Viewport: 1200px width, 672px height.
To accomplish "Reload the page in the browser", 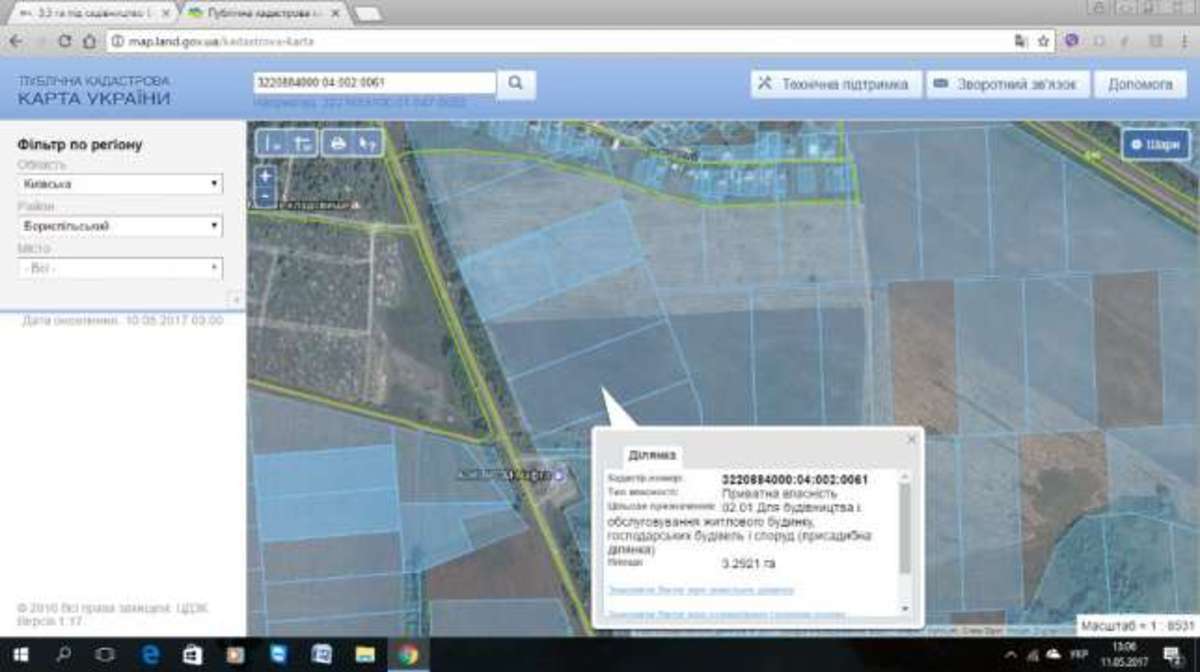I will coord(65,42).
